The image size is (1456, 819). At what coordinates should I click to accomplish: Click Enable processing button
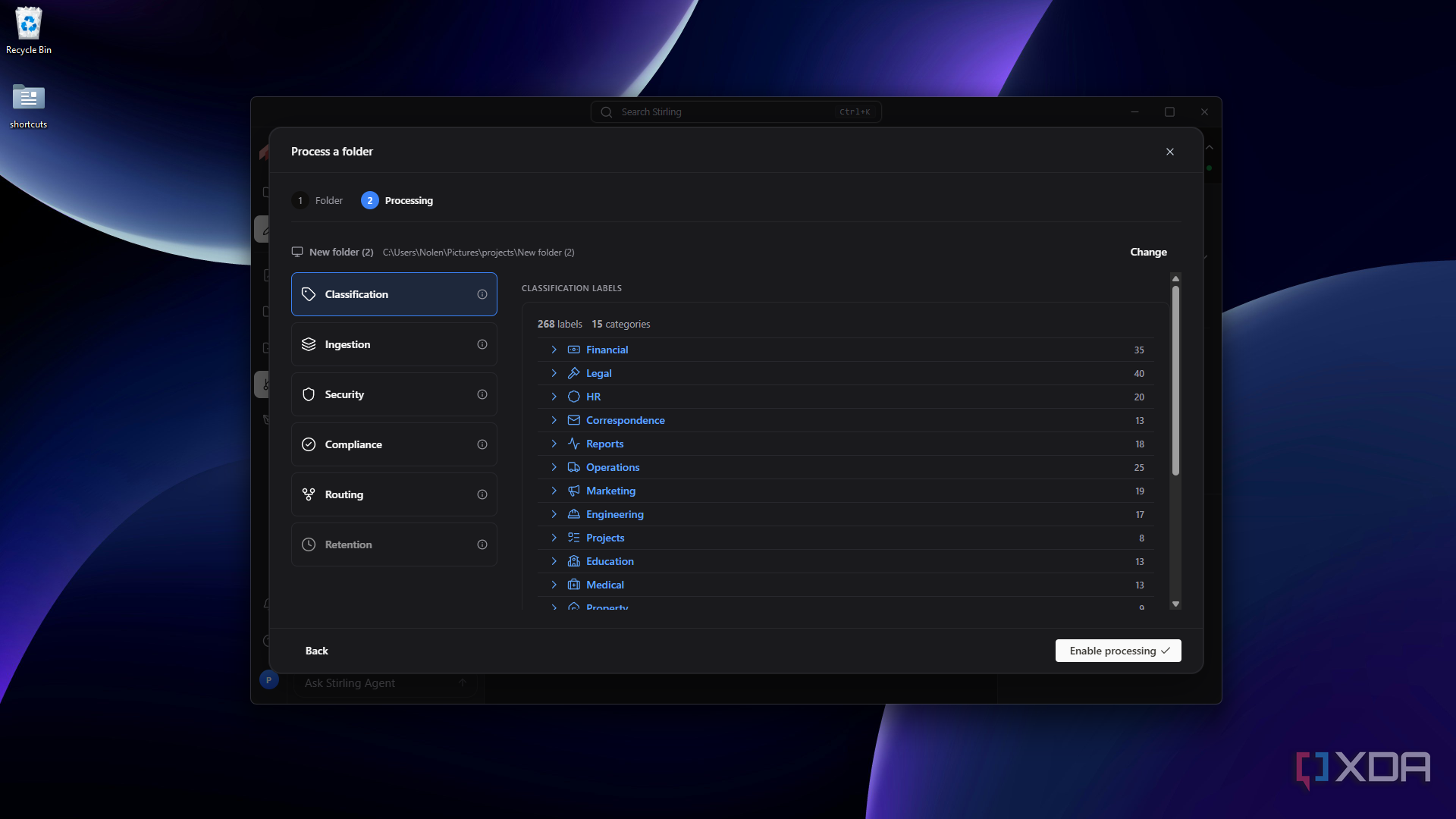[x=1119, y=651]
